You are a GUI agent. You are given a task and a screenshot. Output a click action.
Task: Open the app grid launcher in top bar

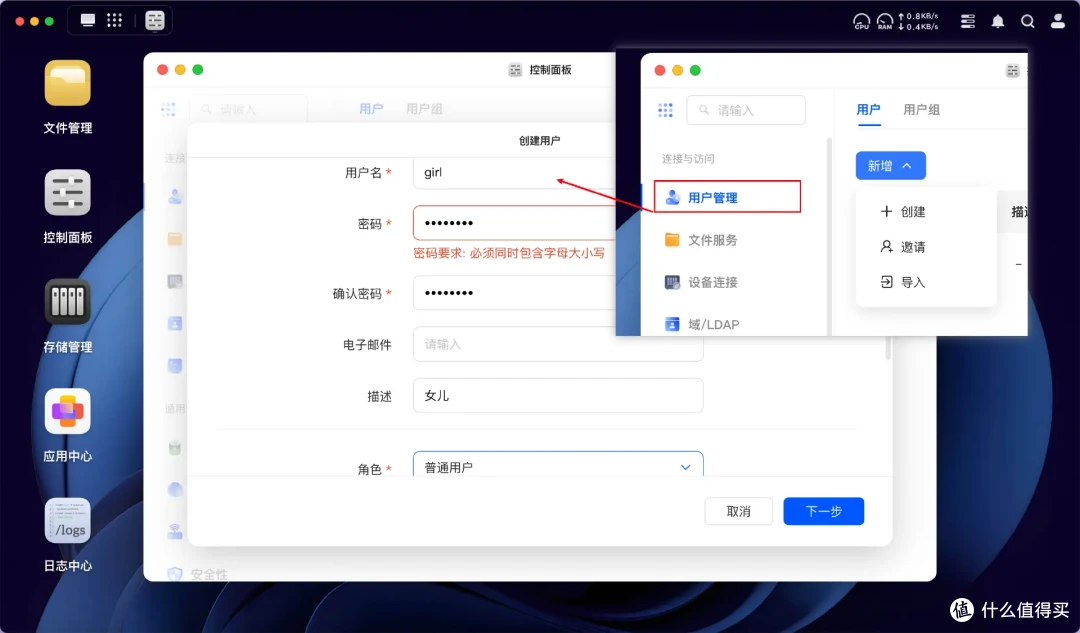coord(114,20)
